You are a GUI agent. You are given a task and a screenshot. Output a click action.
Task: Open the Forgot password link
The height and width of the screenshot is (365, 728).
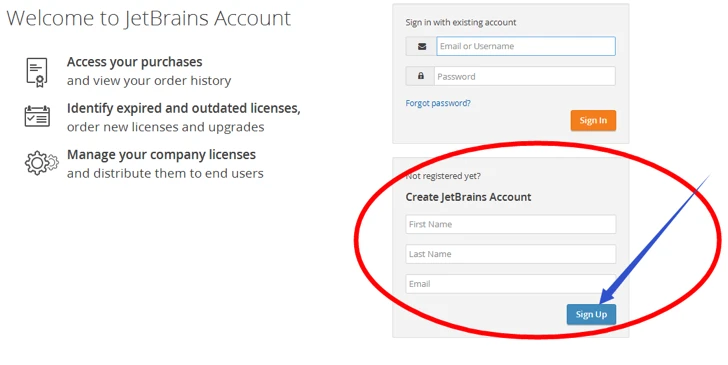tap(438, 103)
